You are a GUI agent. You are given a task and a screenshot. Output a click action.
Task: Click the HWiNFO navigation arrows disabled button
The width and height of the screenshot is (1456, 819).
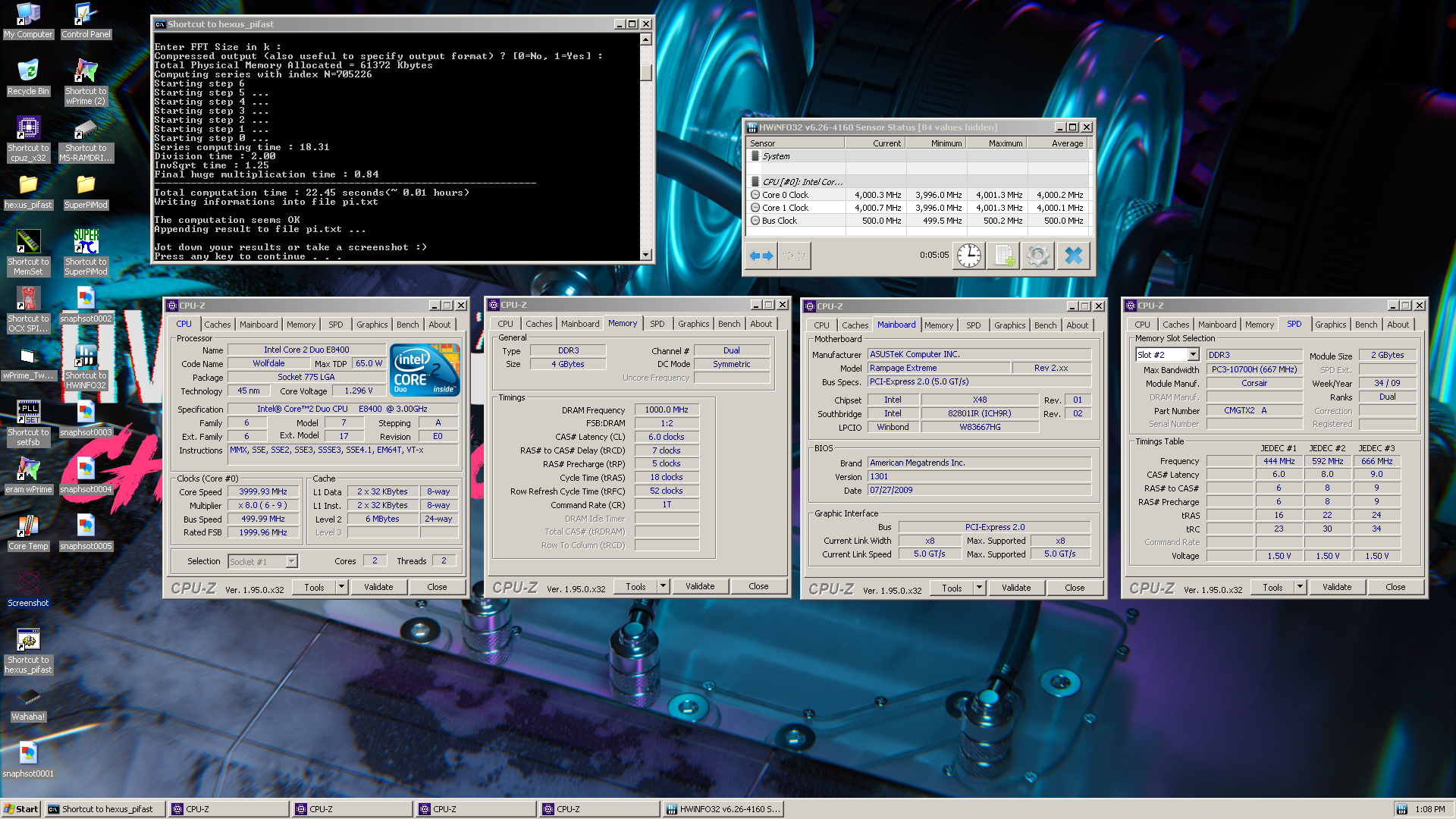pos(795,256)
